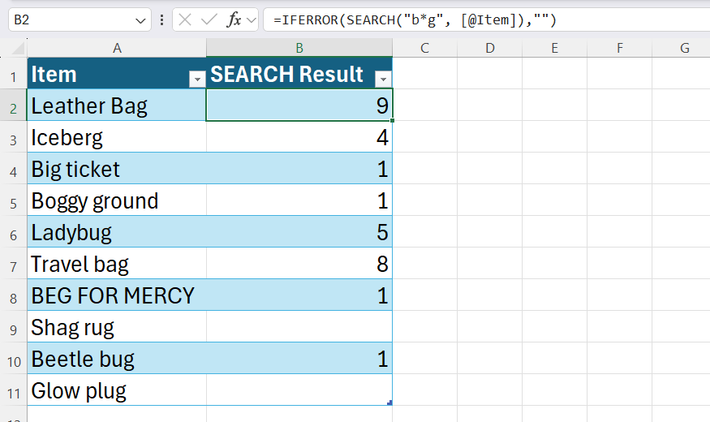Expand the Name Box dropdown arrow
The width and height of the screenshot is (710, 422).
[x=140, y=20]
